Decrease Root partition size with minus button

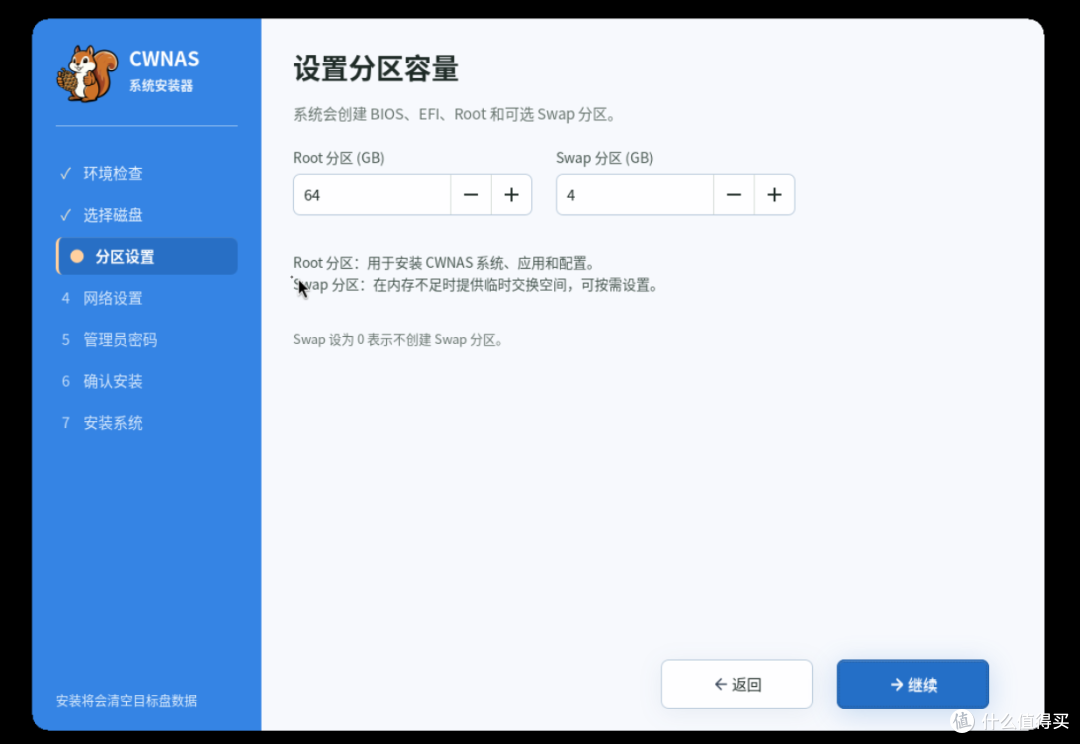[x=471, y=195]
